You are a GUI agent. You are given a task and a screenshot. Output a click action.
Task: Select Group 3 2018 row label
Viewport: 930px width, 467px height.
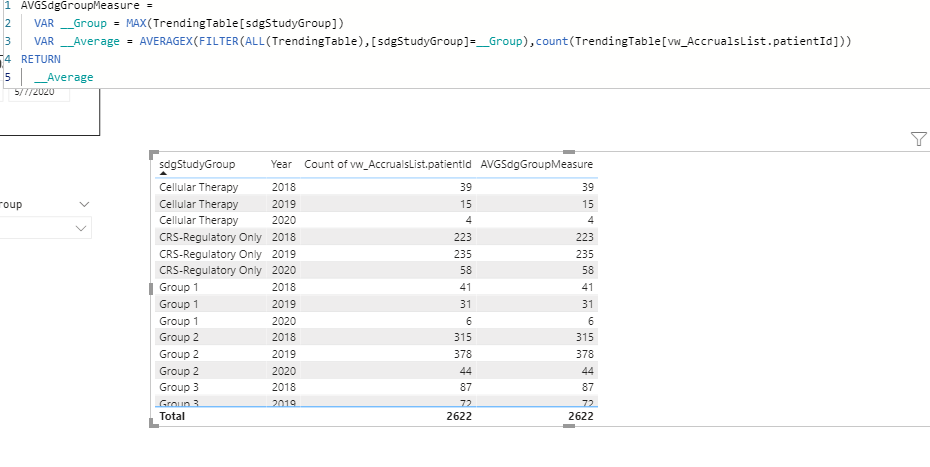pyautogui.click(x=179, y=387)
